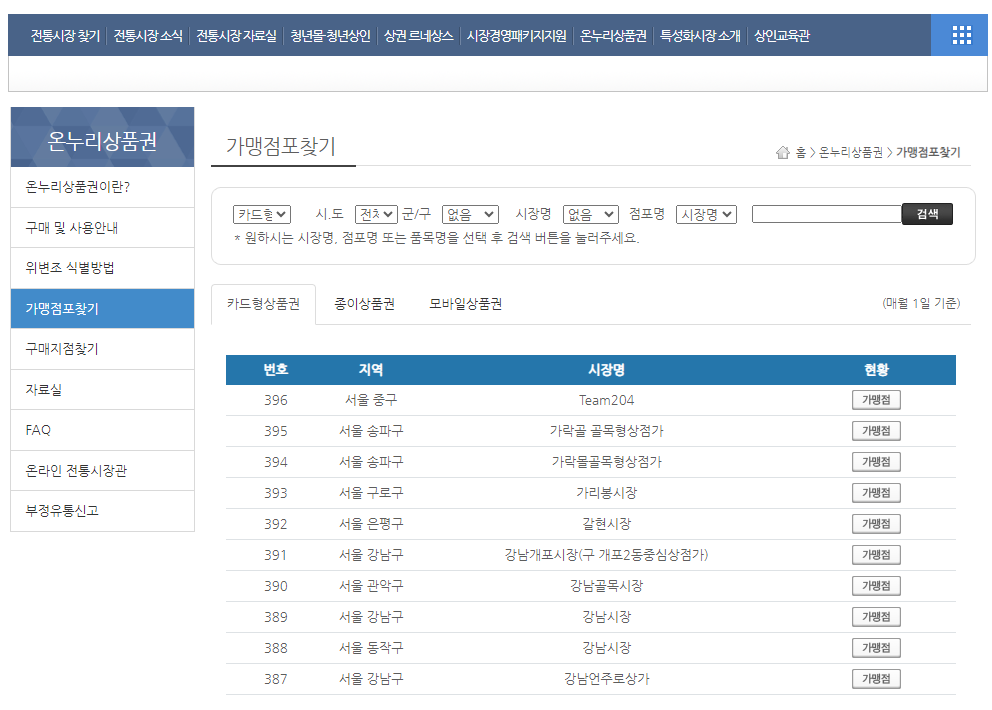Open 전통시장 자료실 in top navigation
Screen dimensions: 992x710
pyautogui.click(x=237, y=35)
